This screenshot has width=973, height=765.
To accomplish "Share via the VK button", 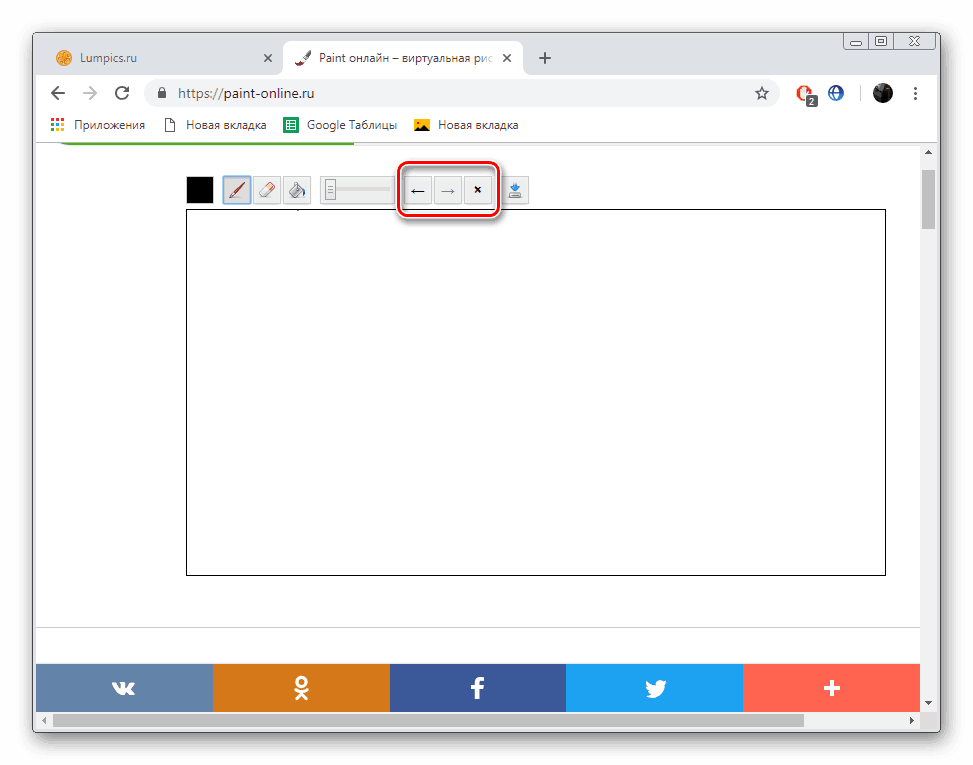I will click(x=124, y=687).
